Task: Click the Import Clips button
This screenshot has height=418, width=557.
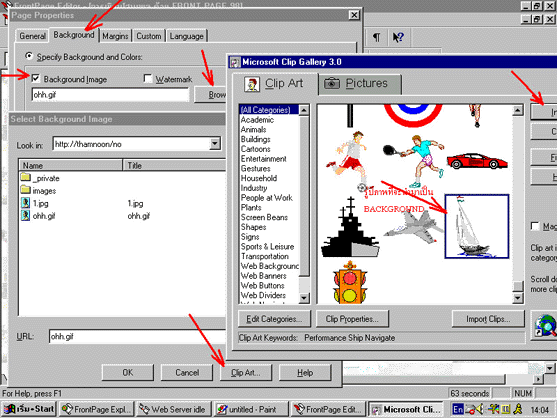Action: tap(488, 319)
